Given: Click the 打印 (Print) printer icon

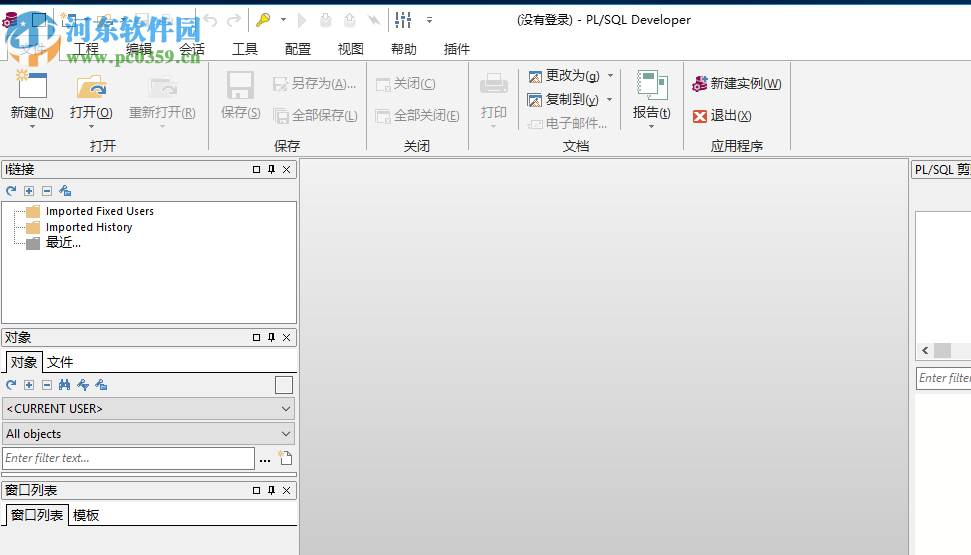Looking at the screenshot, I should pyautogui.click(x=494, y=84).
